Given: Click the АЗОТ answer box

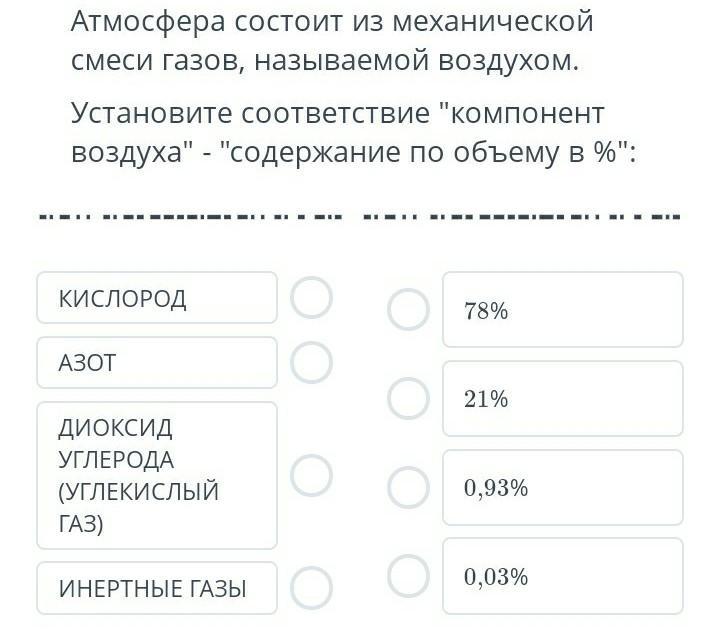Looking at the screenshot, I should (x=157, y=363).
